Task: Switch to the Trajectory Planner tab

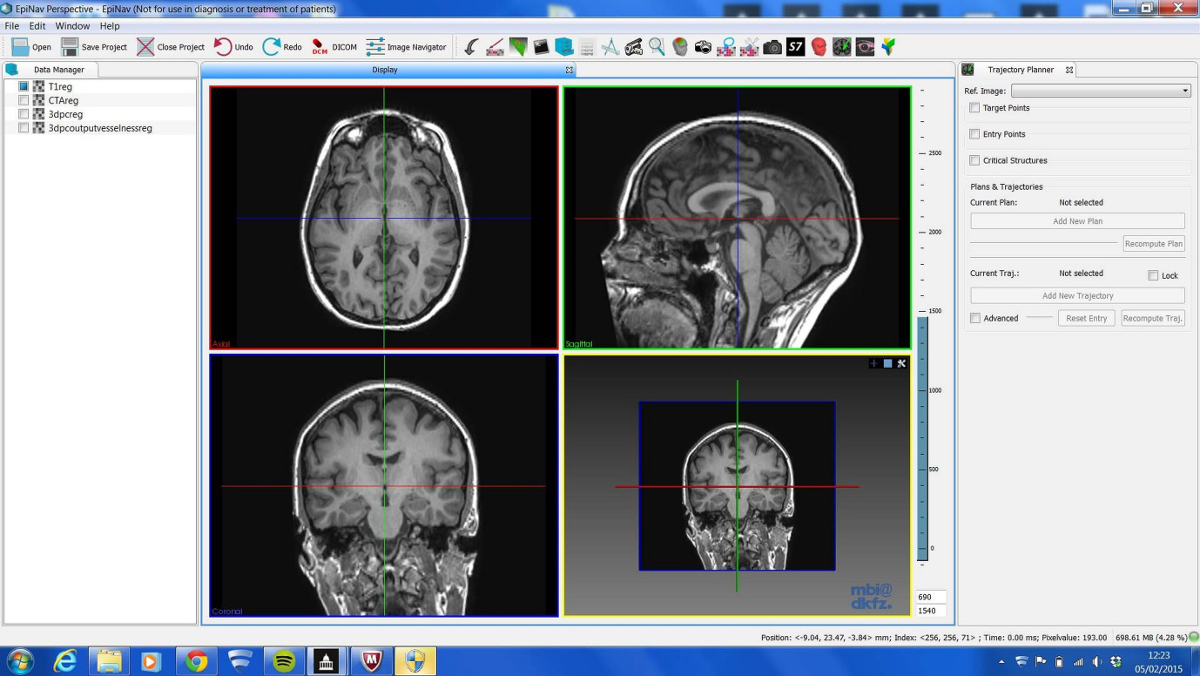Action: point(1020,70)
